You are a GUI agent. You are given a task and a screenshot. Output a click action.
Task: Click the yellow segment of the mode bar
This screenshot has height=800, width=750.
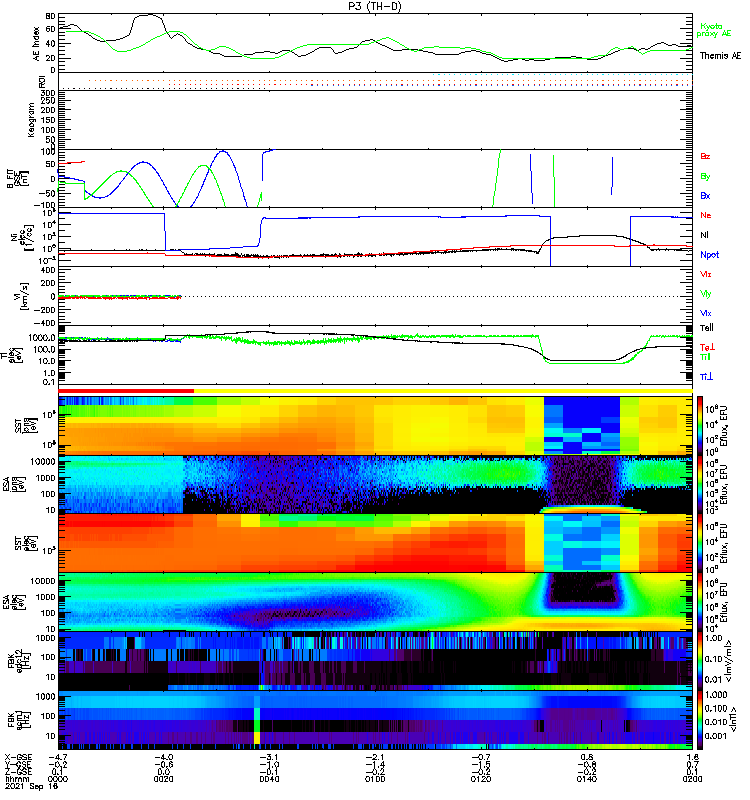point(443,391)
